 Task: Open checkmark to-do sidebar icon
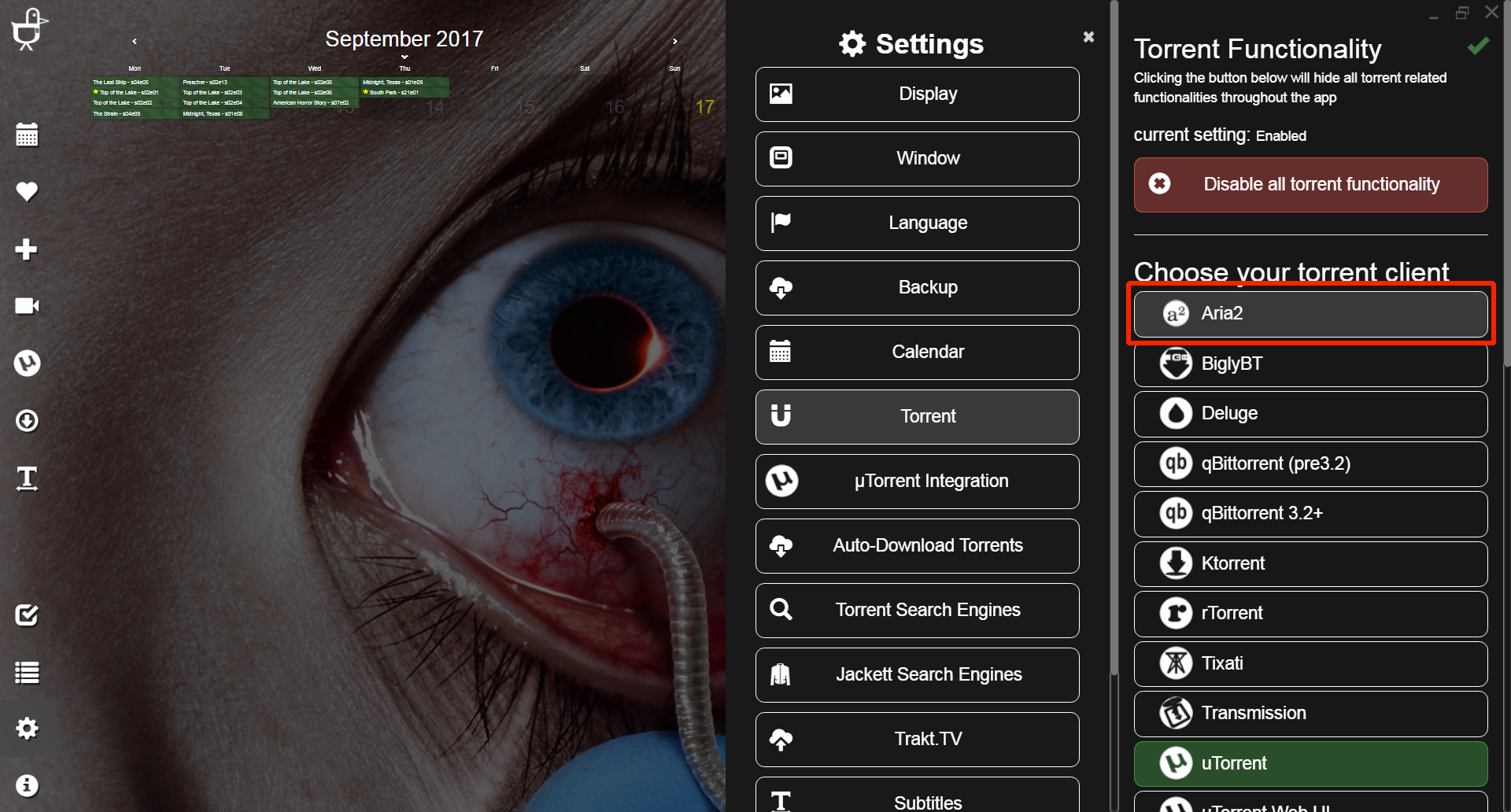(27, 615)
